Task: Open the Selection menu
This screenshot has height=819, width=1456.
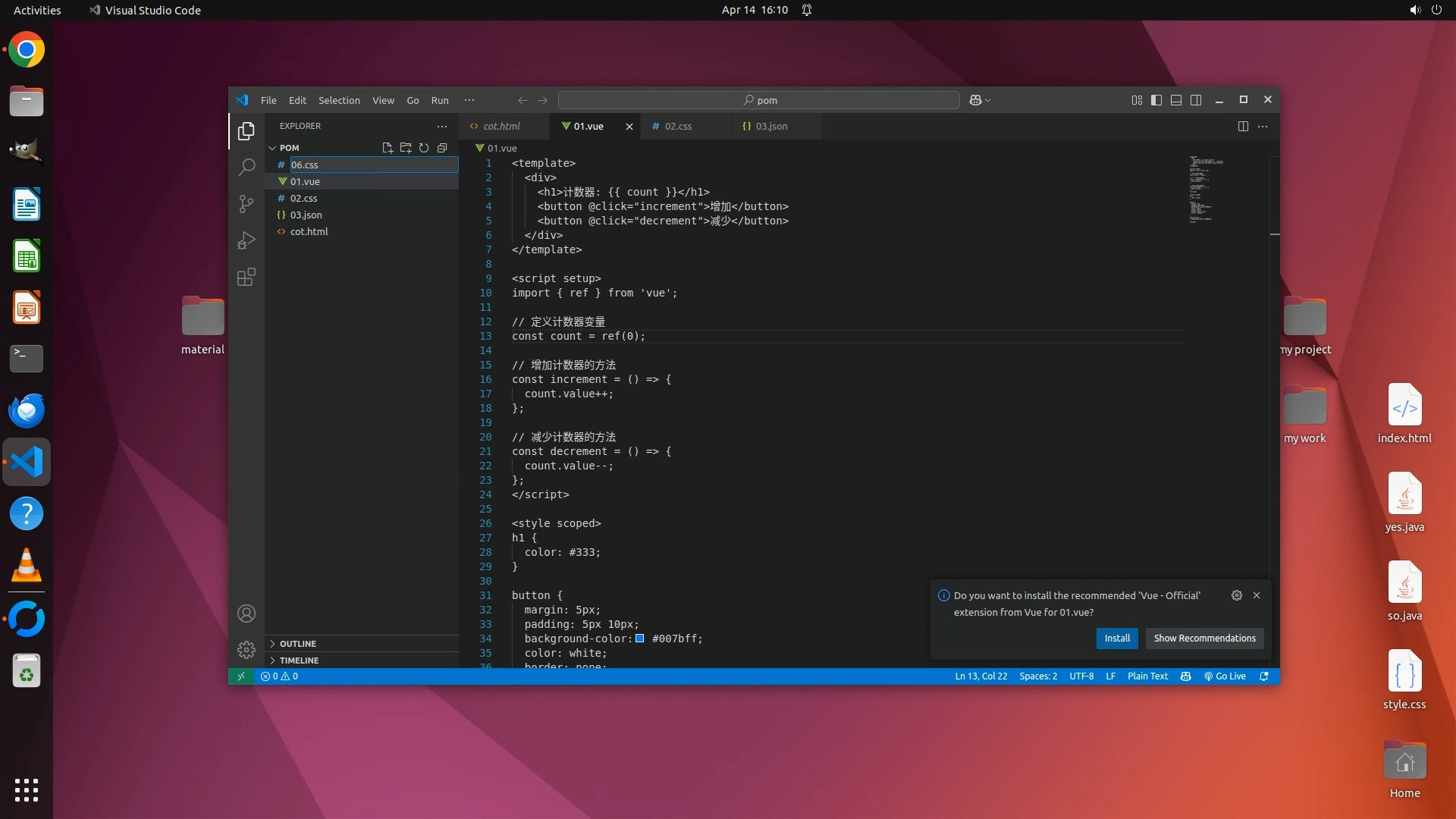Action: 339,100
